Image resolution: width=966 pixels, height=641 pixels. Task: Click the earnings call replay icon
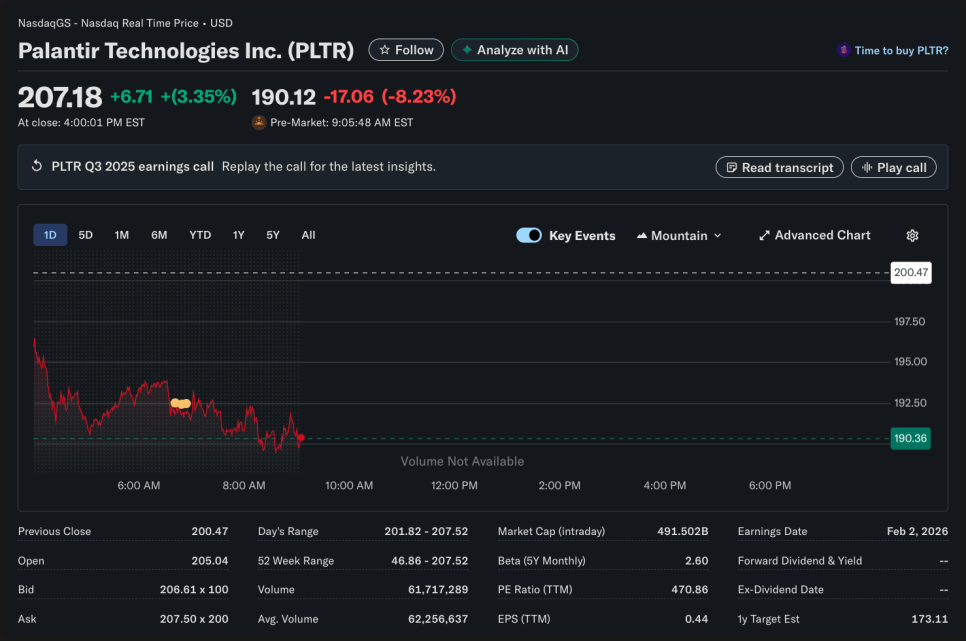[37, 167]
